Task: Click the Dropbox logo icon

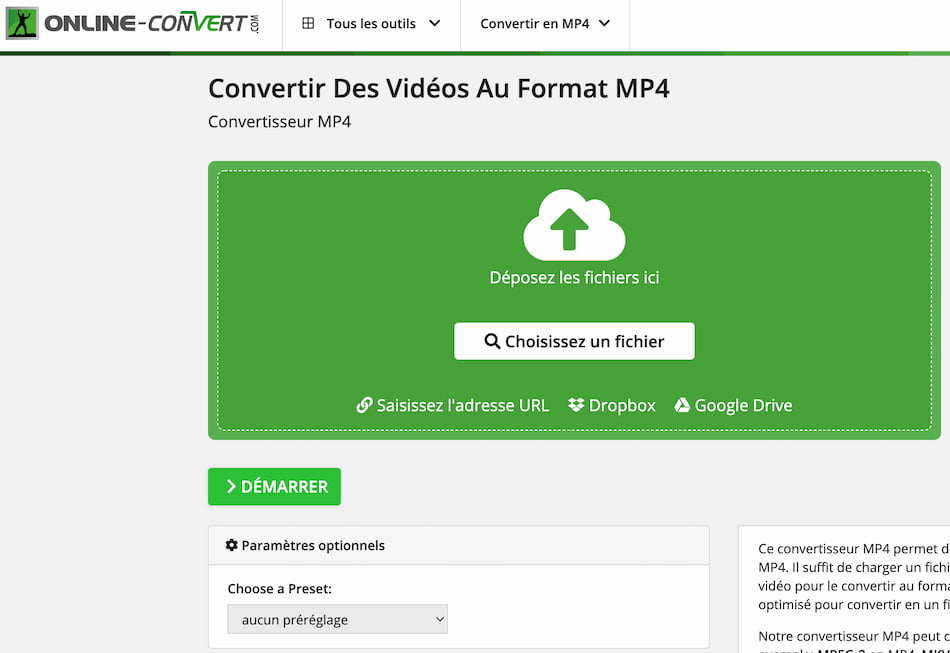Action: (x=576, y=405)
